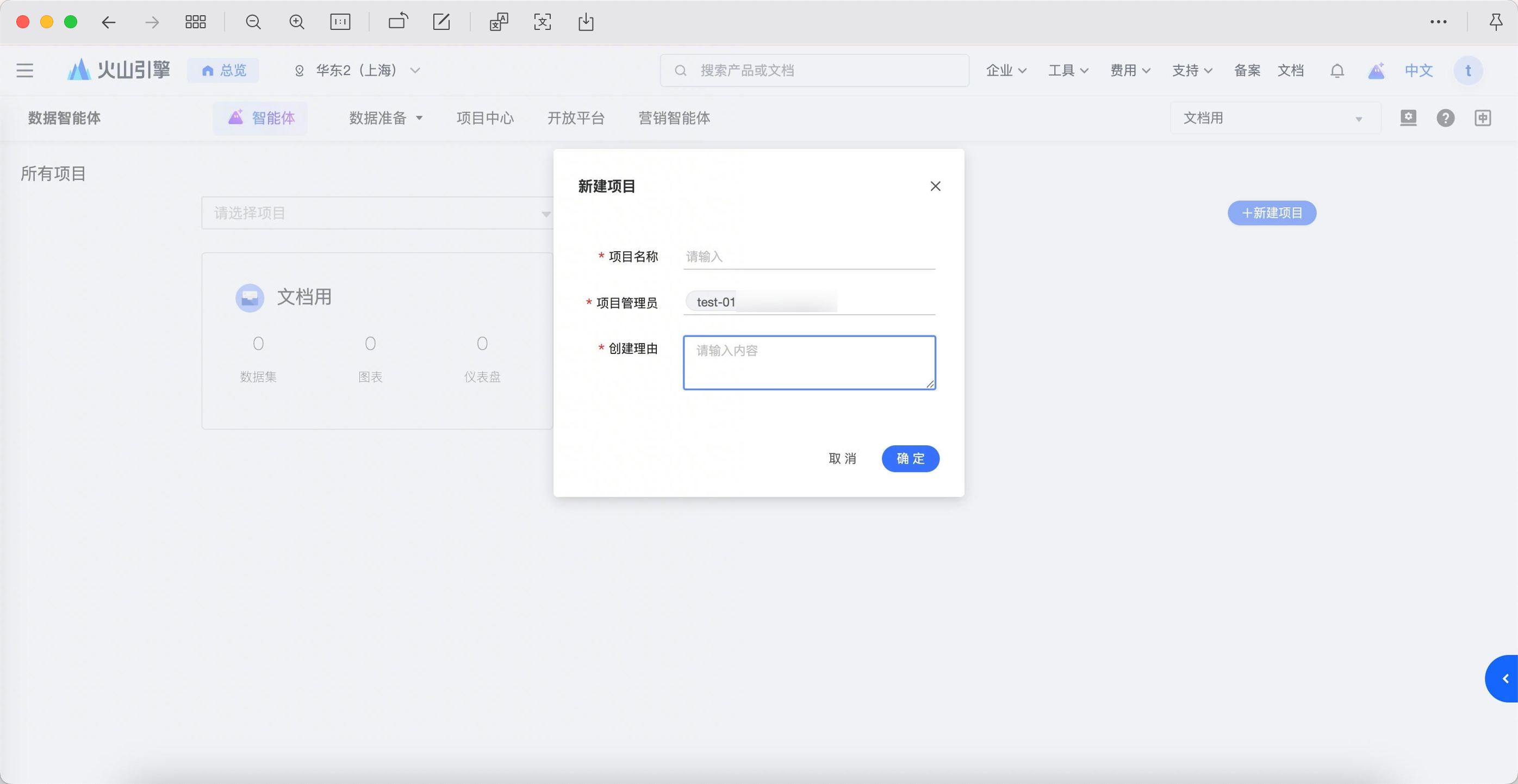Open the 项目中心 tab

click(x=485, y=119)
